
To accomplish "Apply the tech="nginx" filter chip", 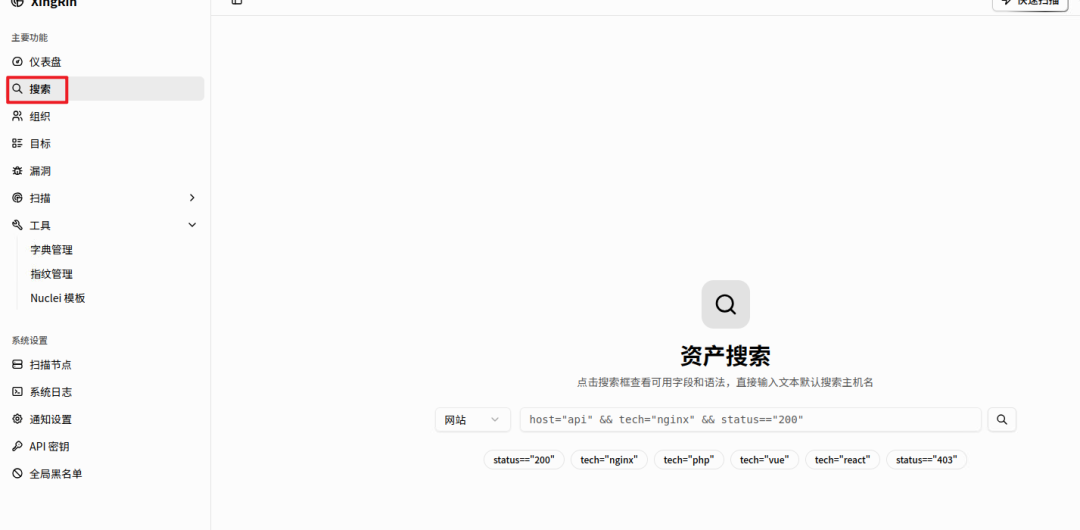I will coord(610,460).
